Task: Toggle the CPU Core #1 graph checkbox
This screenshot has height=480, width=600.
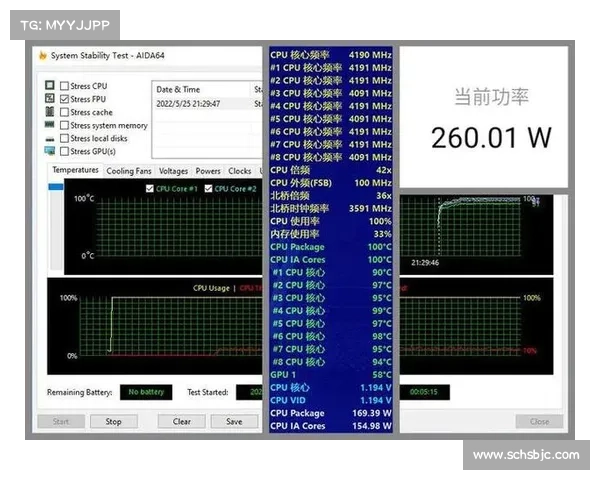Action: (151, 188)
